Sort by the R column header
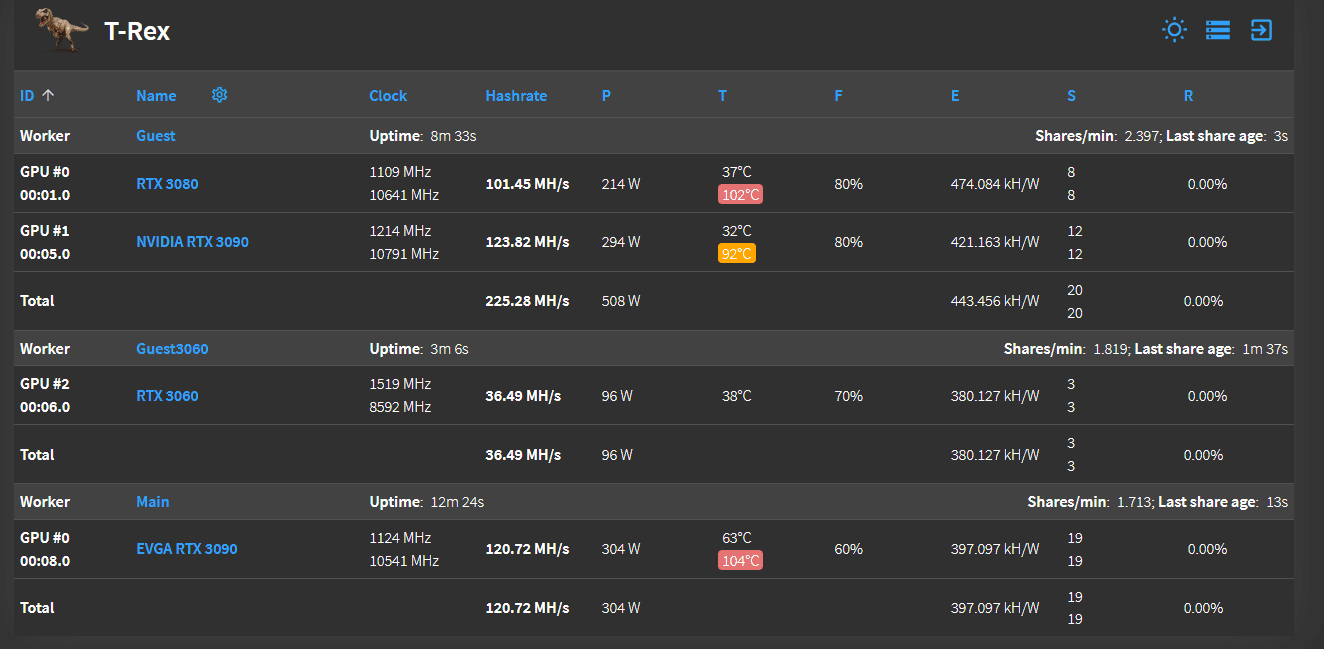This screenshot has height=649, width=1324. [x=1188, y=96]
